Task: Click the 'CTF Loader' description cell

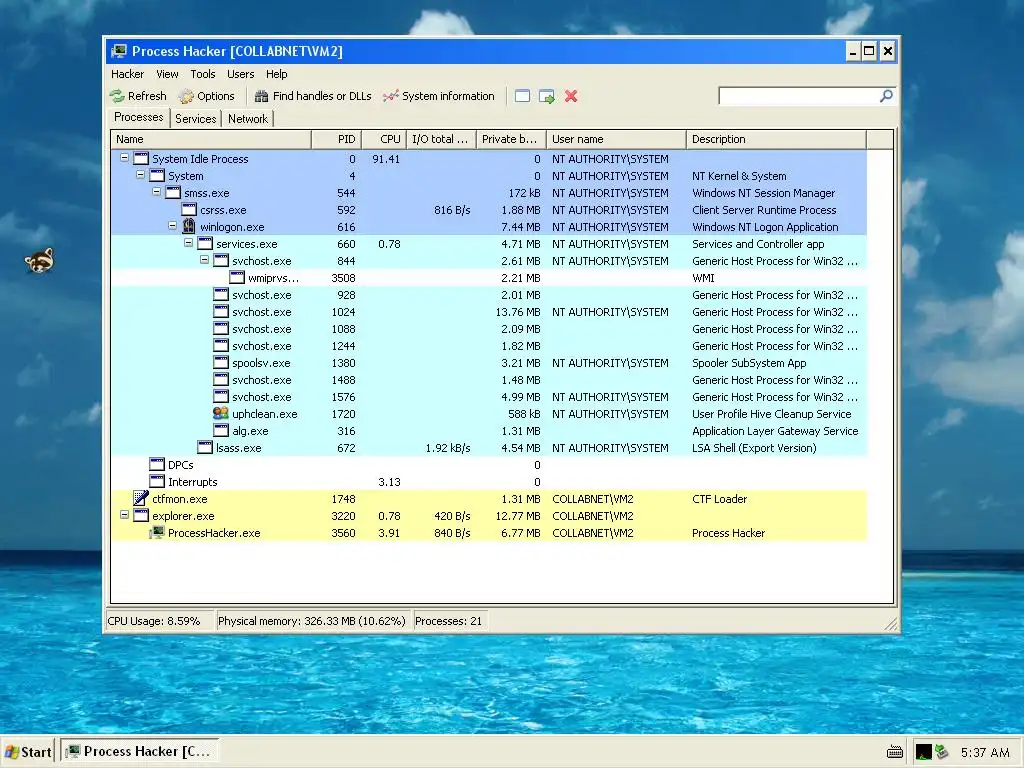Action: point(719,498)
